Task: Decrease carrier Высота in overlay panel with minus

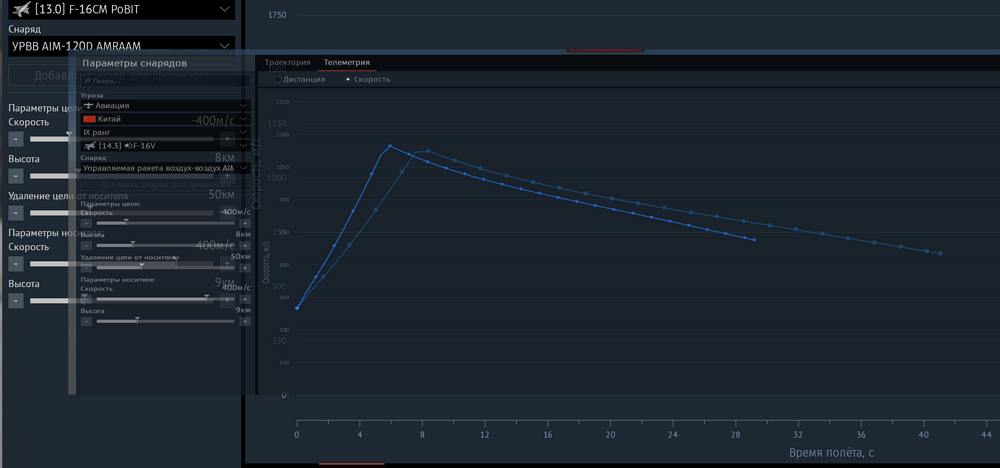Action: pyautogui.click(x=86, y=322)
